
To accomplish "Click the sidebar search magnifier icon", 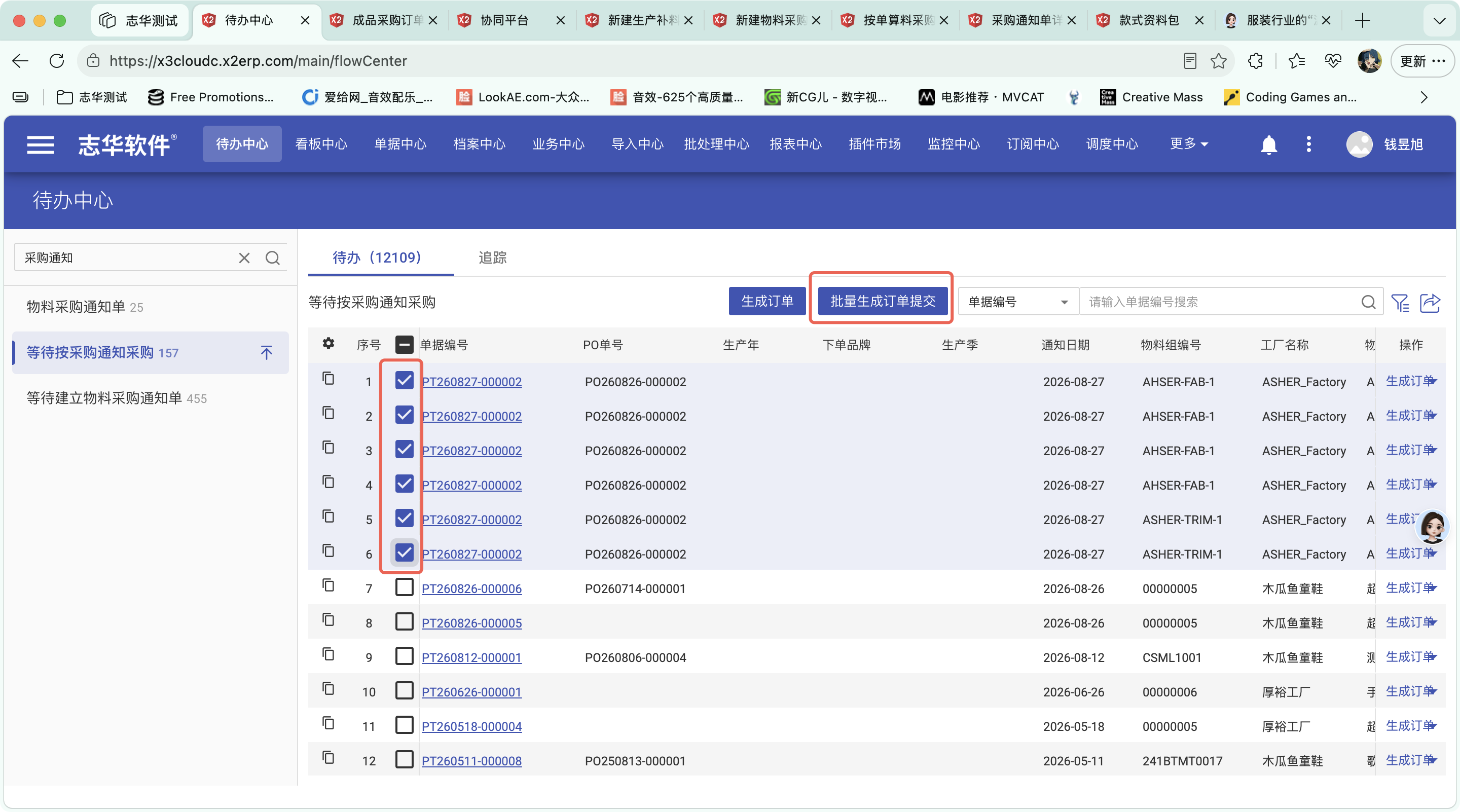I will click(x=273, y=258).
